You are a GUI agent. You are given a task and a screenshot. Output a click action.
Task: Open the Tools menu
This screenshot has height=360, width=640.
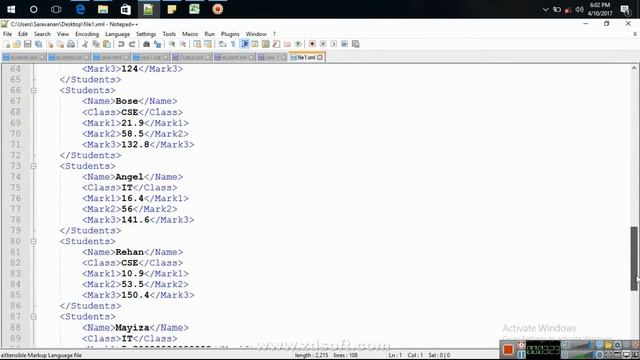click(169, 34)
